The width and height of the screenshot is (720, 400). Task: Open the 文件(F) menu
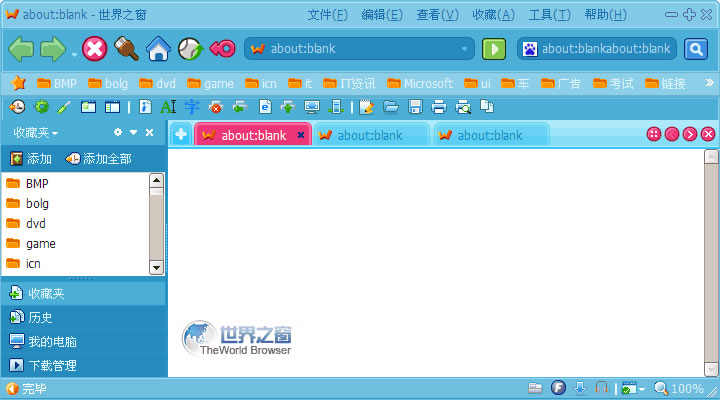coord(328,15)
